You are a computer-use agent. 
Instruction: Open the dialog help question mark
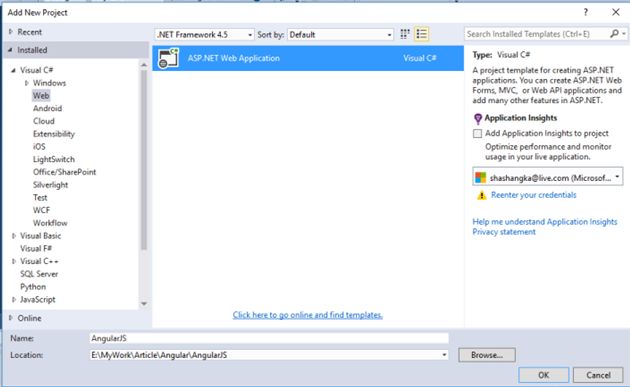tap(586, 12)
